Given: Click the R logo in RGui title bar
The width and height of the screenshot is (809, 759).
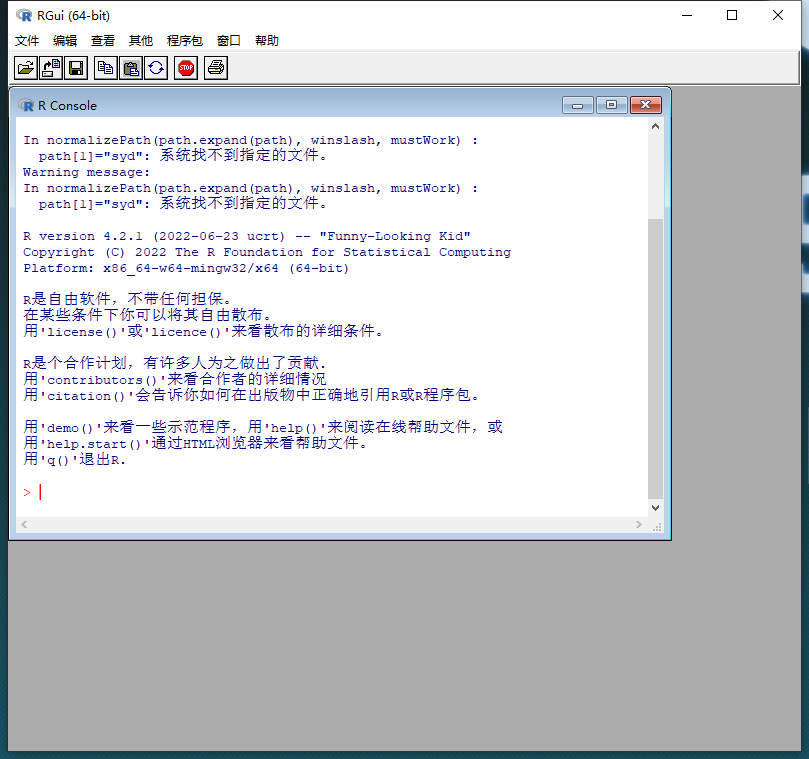Looking at the screenshot, I should coord(24,15).
